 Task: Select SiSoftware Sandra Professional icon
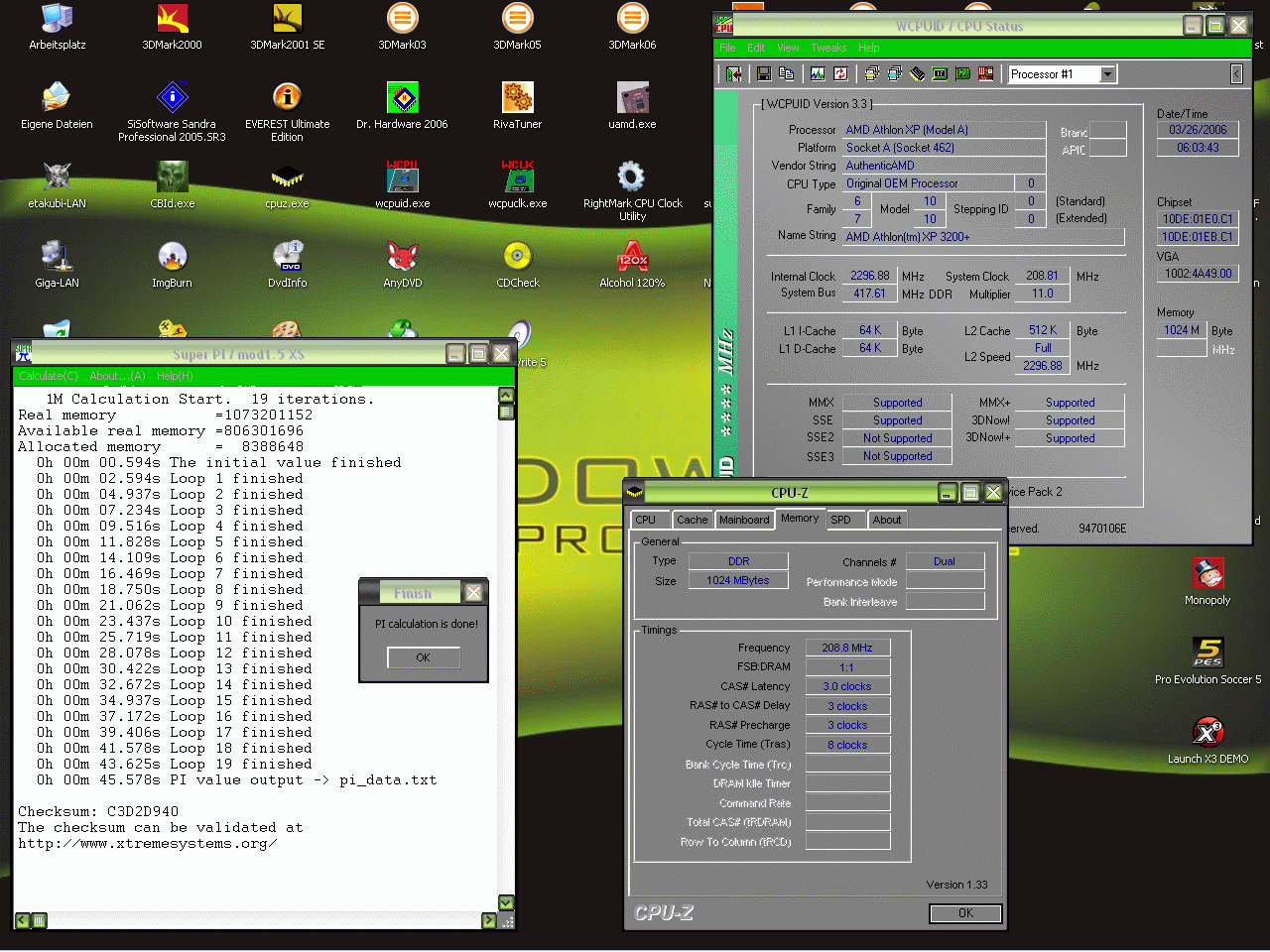[172, 112]
